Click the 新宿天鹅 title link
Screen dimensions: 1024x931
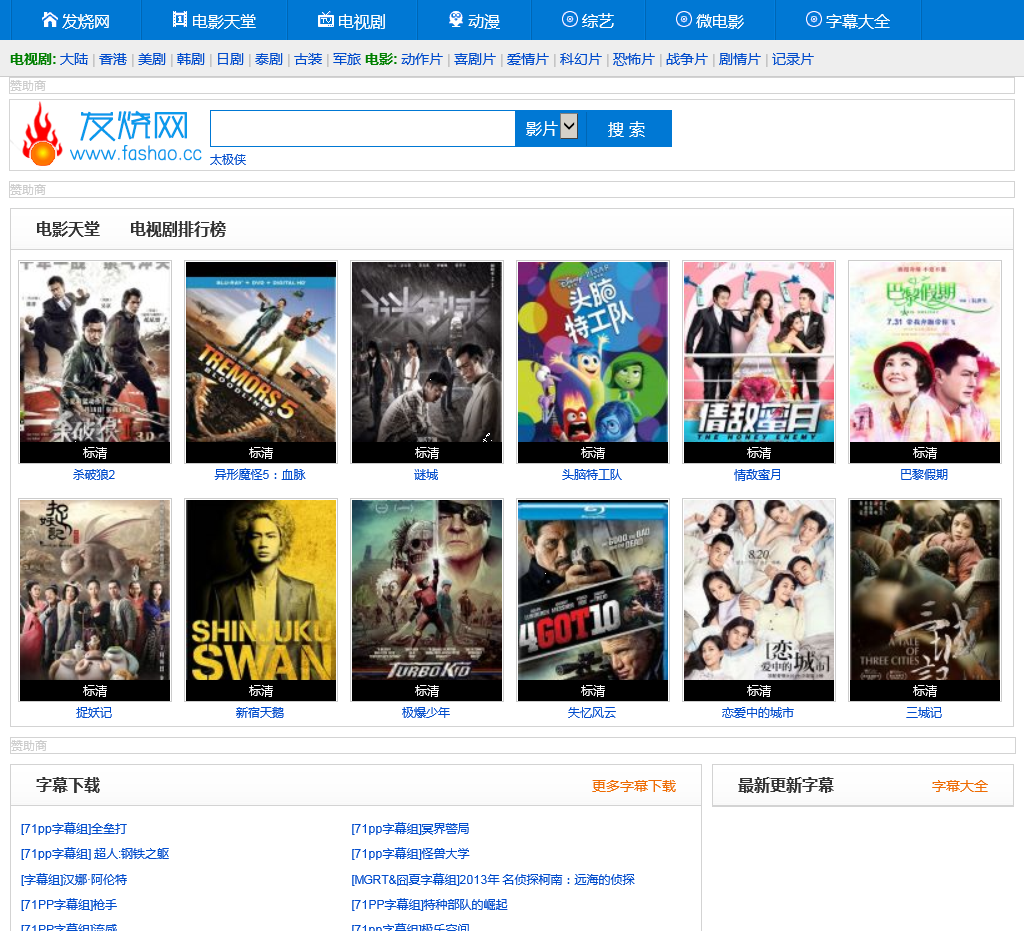coord(260,713)
